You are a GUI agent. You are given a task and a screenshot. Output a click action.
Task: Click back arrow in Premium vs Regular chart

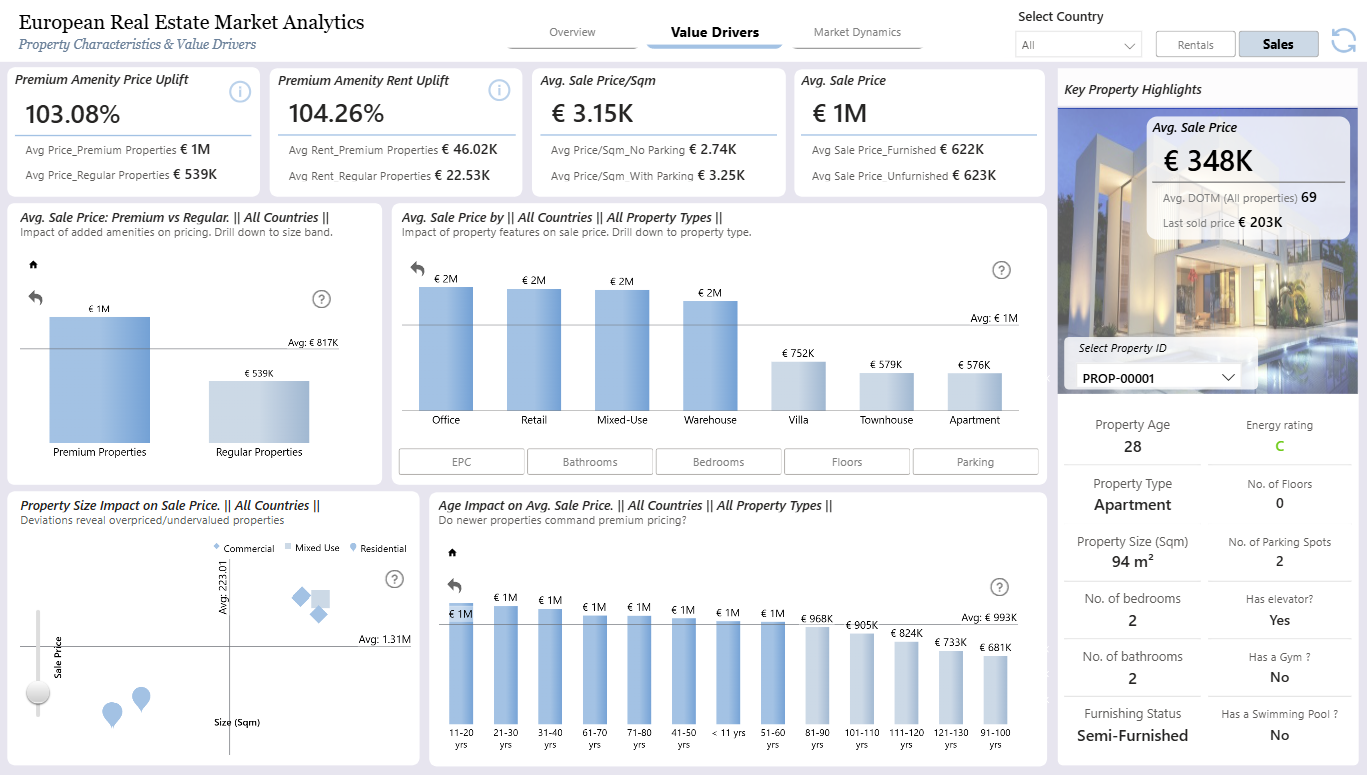36,298
